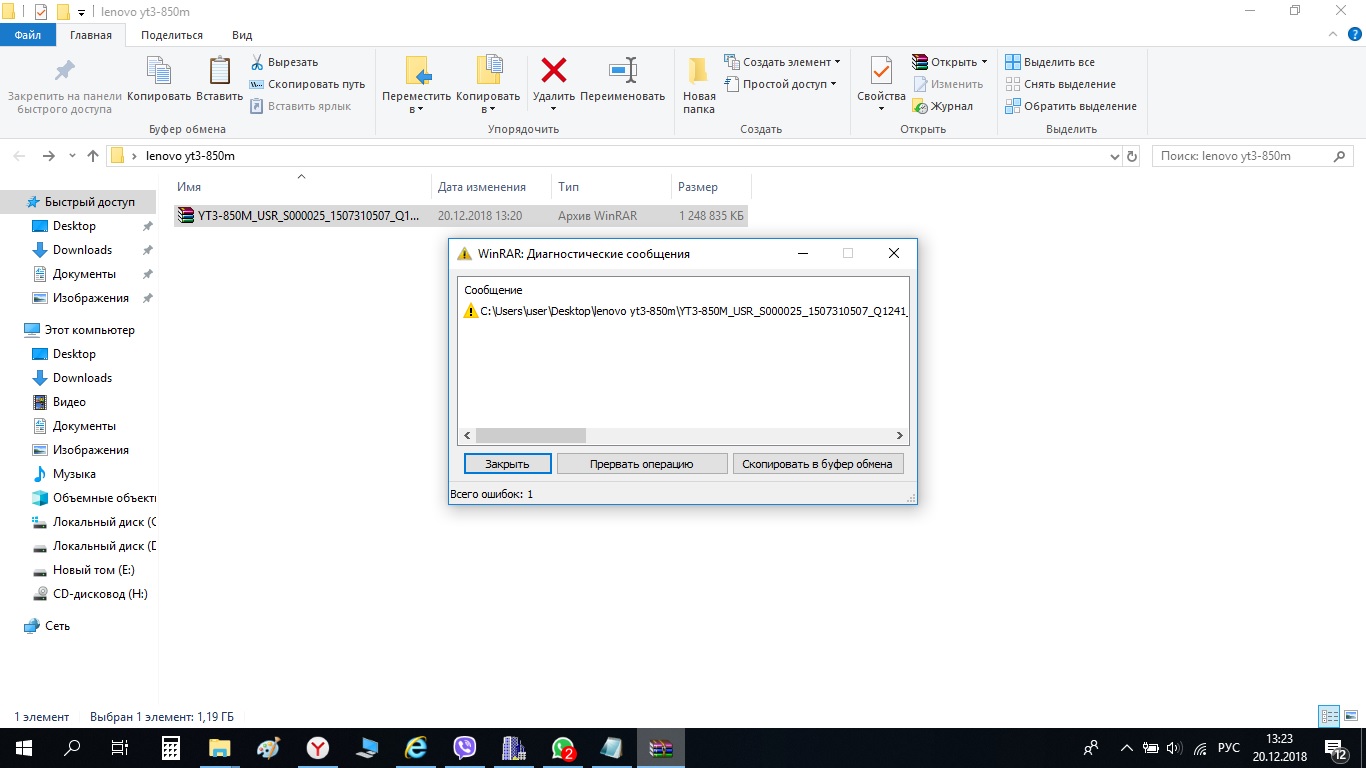Open the View (Вид) ribbon tab
Screen dimensions: 1366x768
242,35
